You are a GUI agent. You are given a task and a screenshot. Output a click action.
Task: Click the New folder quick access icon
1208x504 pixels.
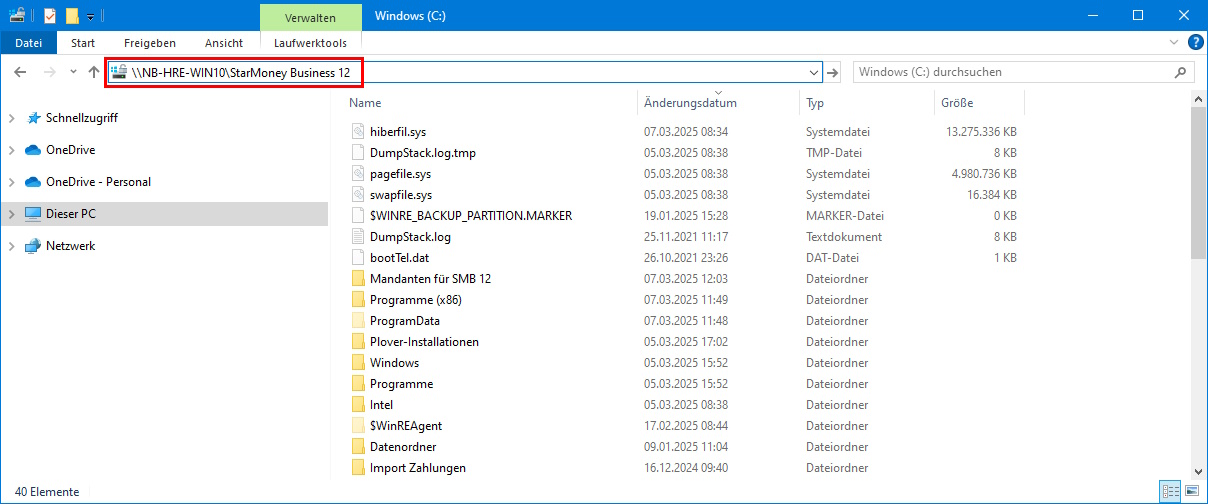72,16
